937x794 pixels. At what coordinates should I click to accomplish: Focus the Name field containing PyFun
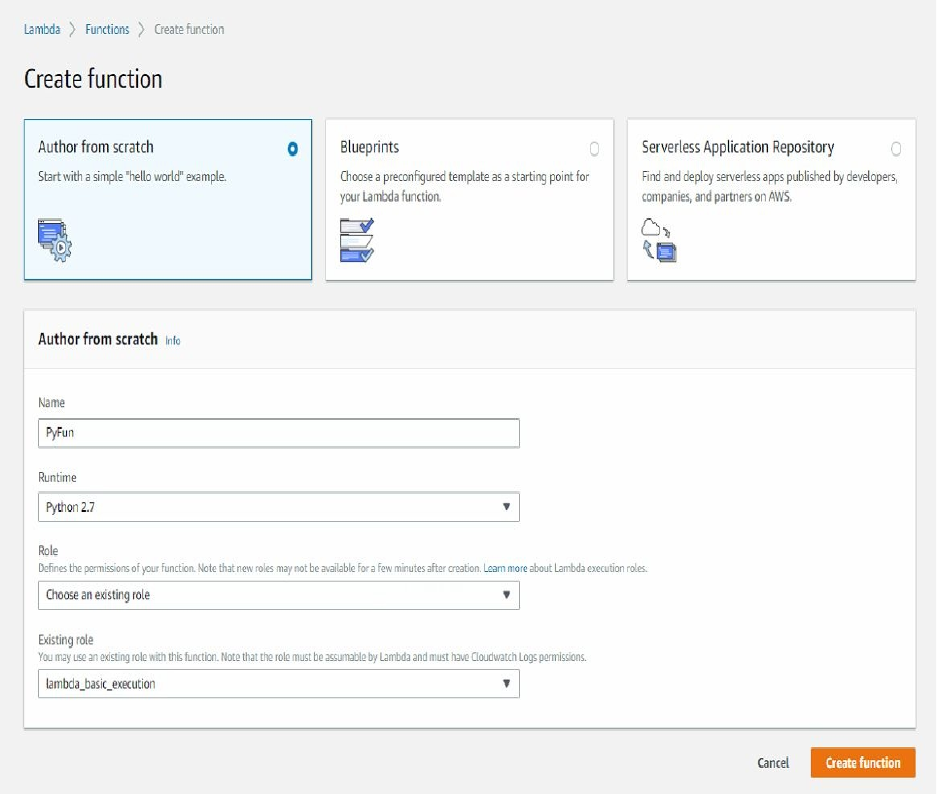point(279,433)
